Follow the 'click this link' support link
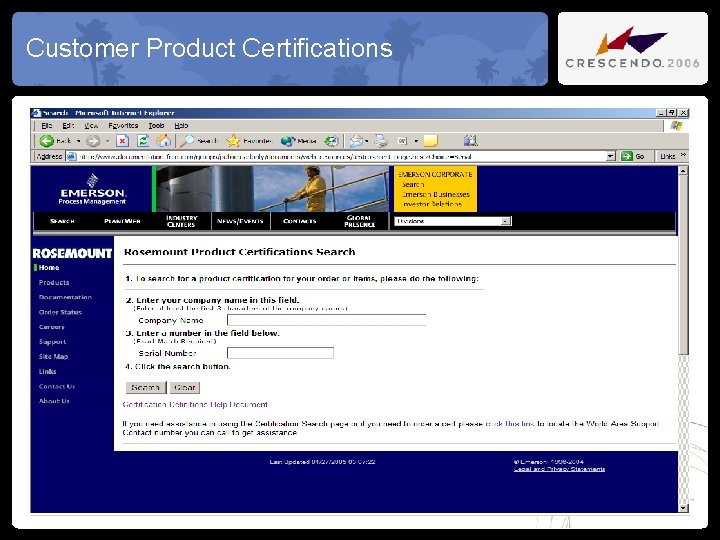This screenshot has width=720, height=540. (510, 424)
